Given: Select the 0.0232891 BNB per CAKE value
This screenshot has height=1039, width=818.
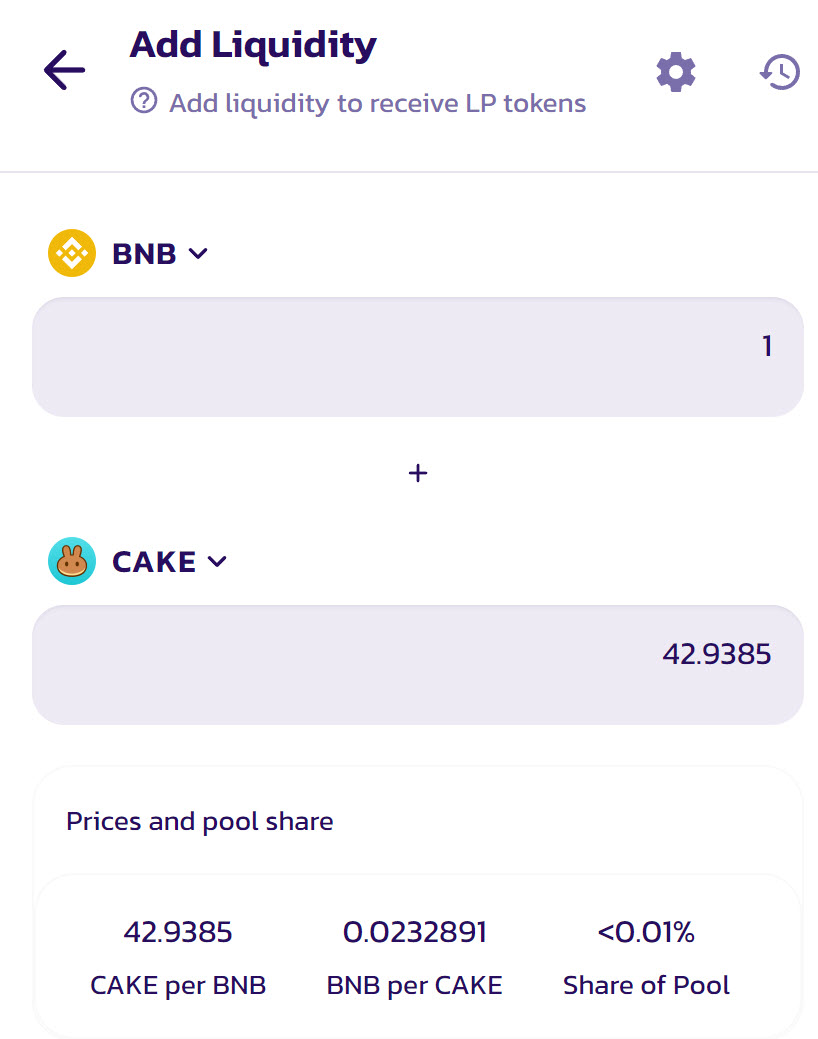Looking at the screenshot, I should tap(414, 932).
